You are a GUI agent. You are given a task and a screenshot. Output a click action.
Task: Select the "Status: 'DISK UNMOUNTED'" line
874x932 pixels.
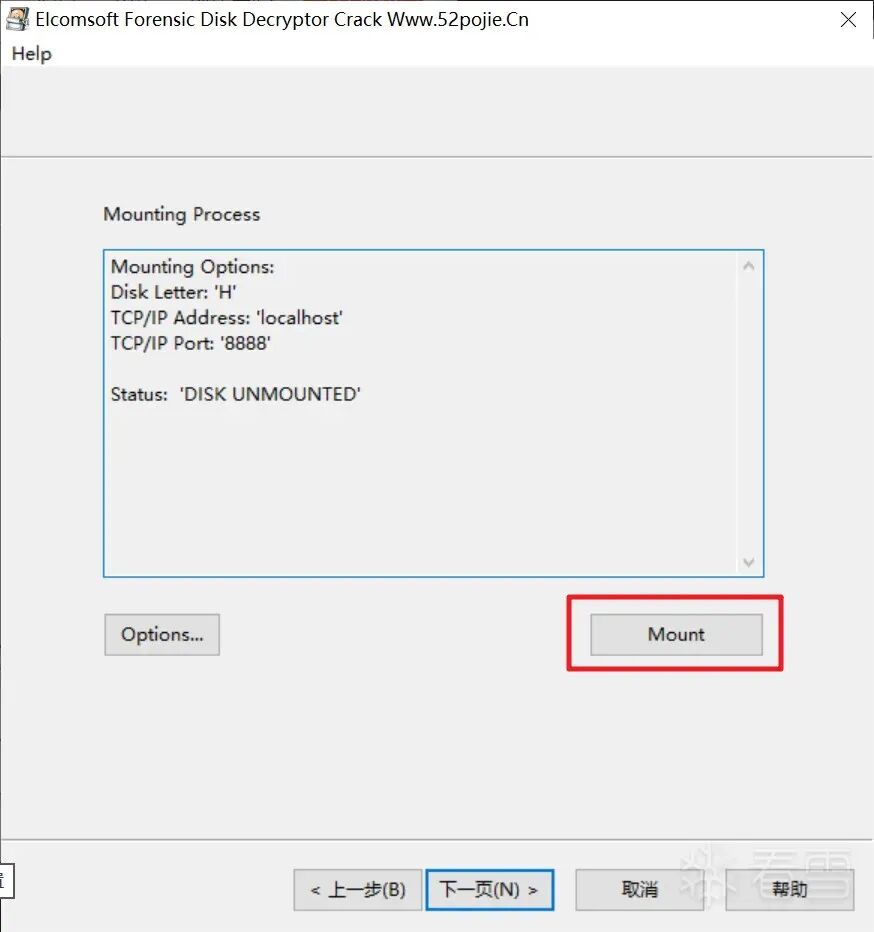(235, 394)
